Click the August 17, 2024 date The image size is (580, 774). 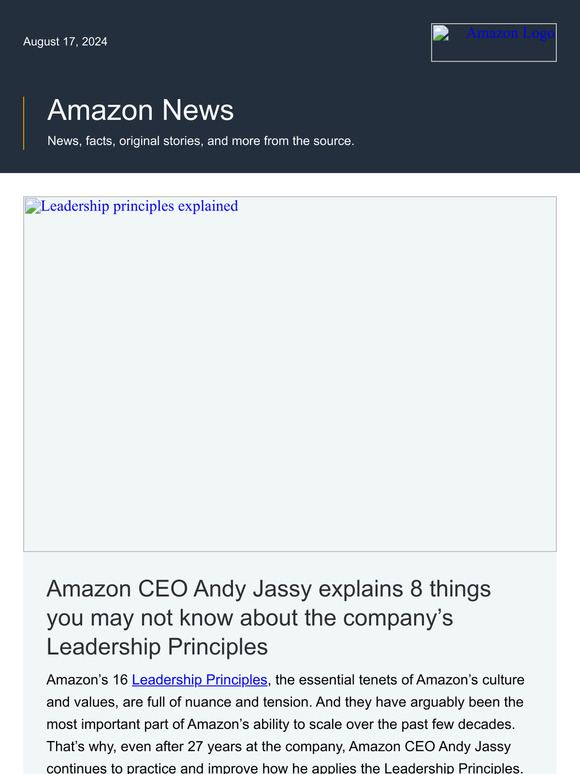click(x=65, y=41)
